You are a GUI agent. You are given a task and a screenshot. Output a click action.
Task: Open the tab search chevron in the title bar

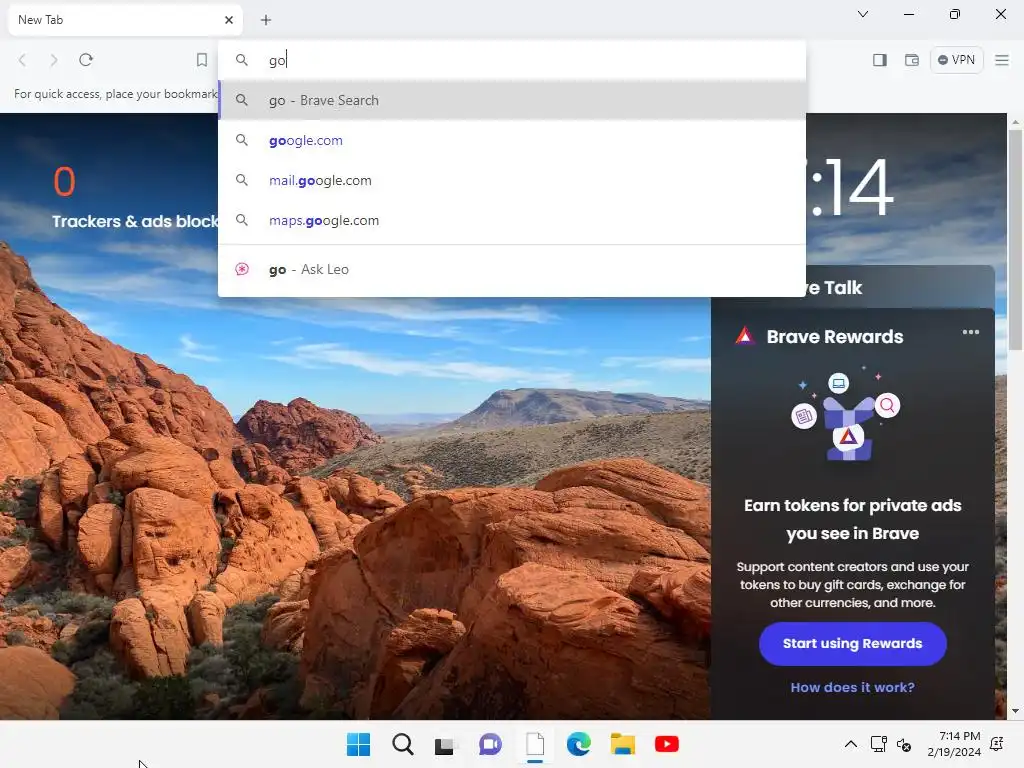point(863,14)
